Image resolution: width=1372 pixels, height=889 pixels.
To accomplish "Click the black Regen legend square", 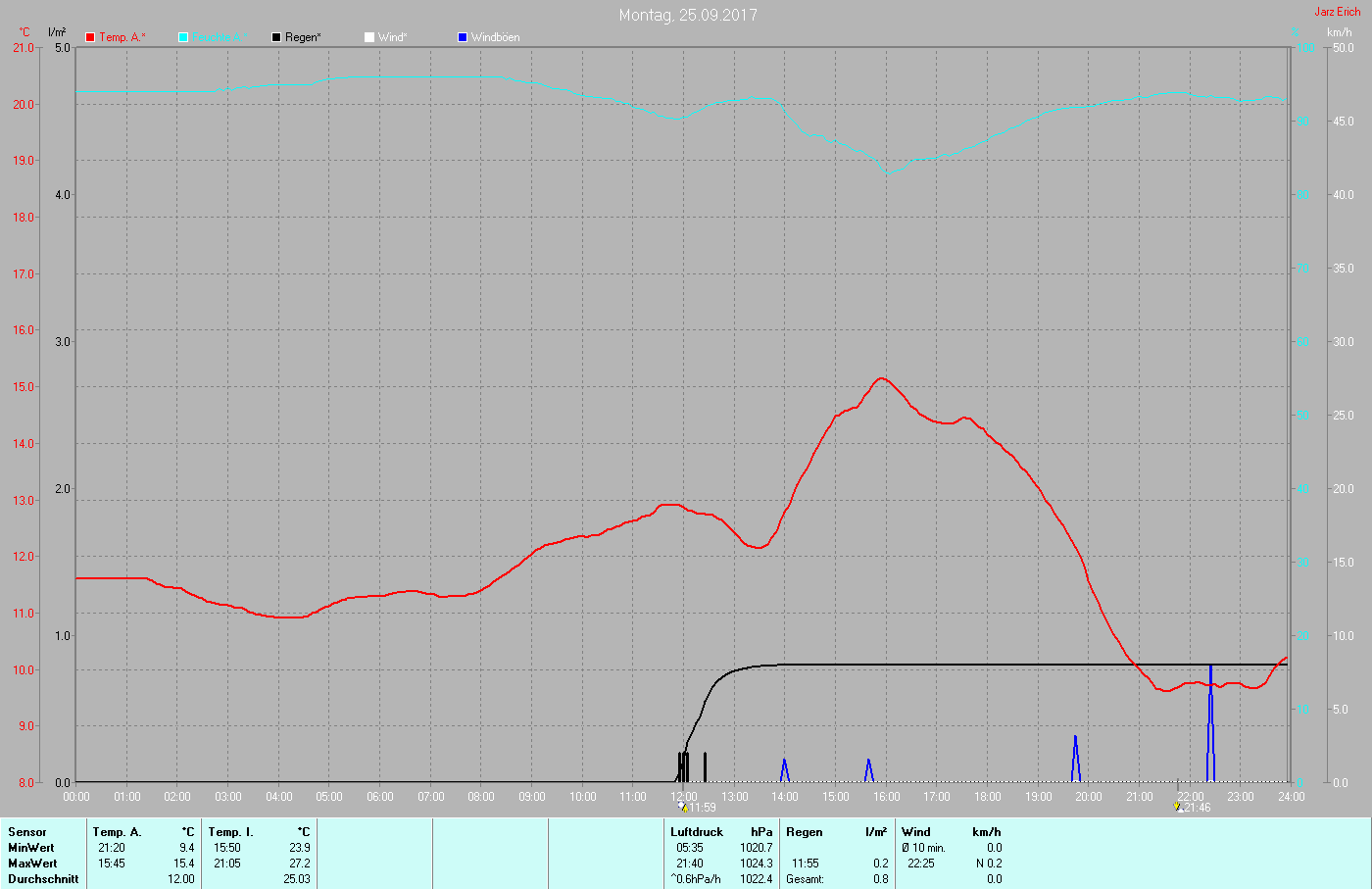I will click(x=276, y=37).
